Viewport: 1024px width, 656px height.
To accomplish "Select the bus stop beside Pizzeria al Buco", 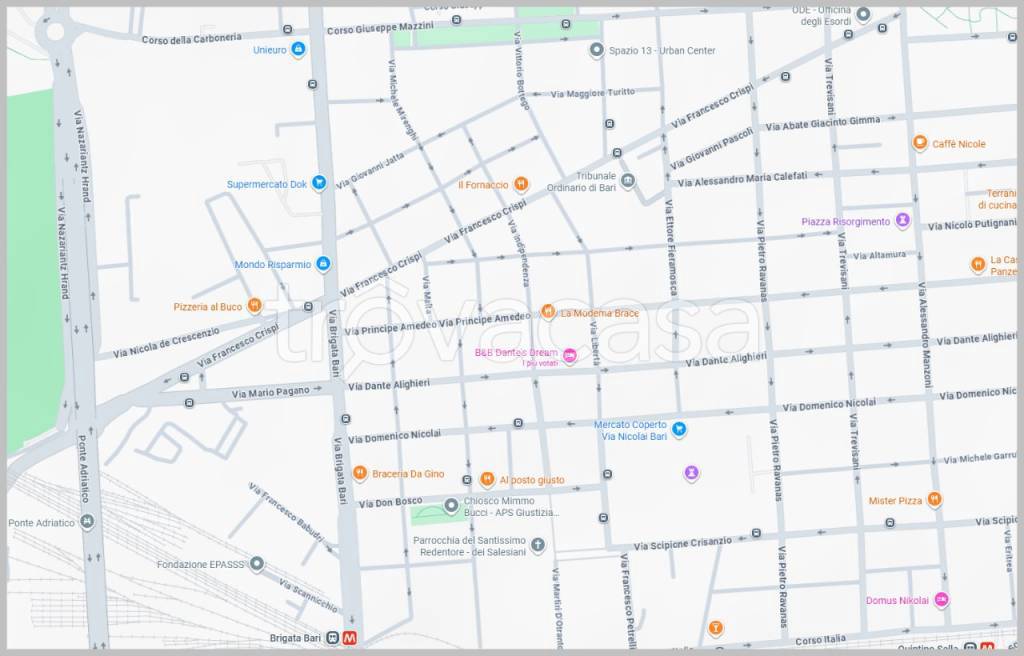I will pos(308,306).
